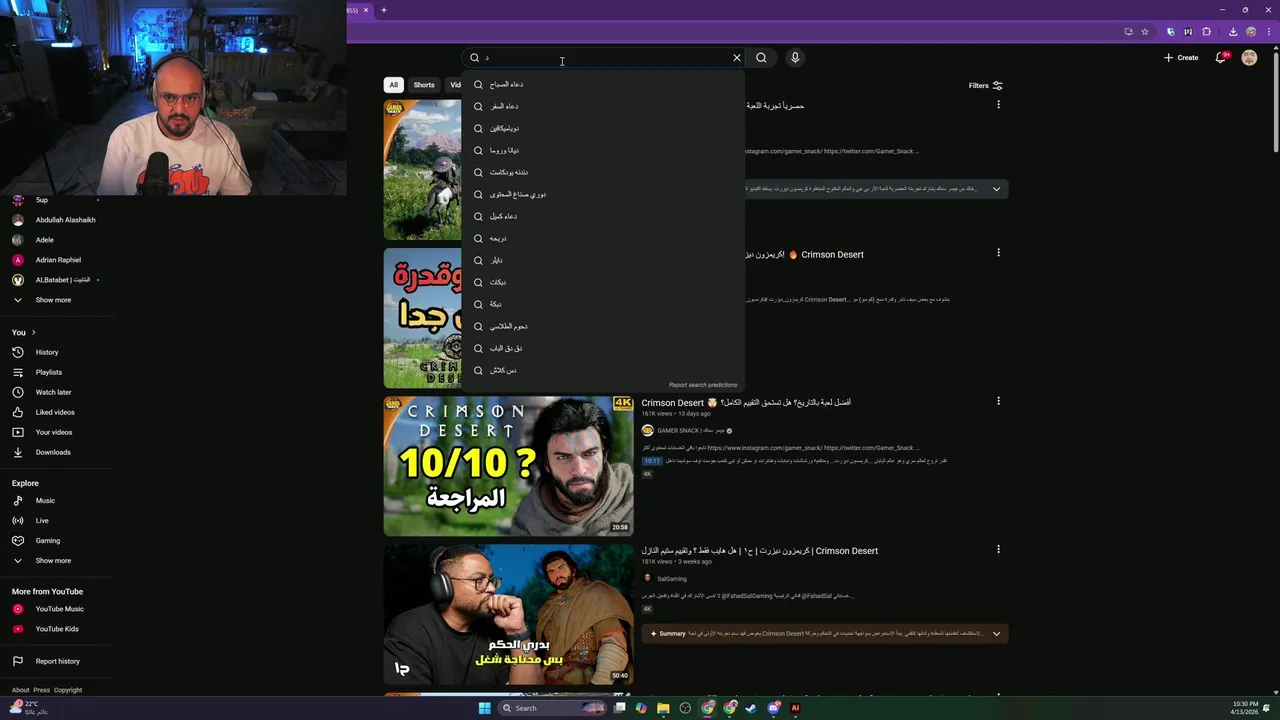Viewport: 1280px width, 720px height.
Task: Start voice search with the microphone
Action: coord(795,58)
